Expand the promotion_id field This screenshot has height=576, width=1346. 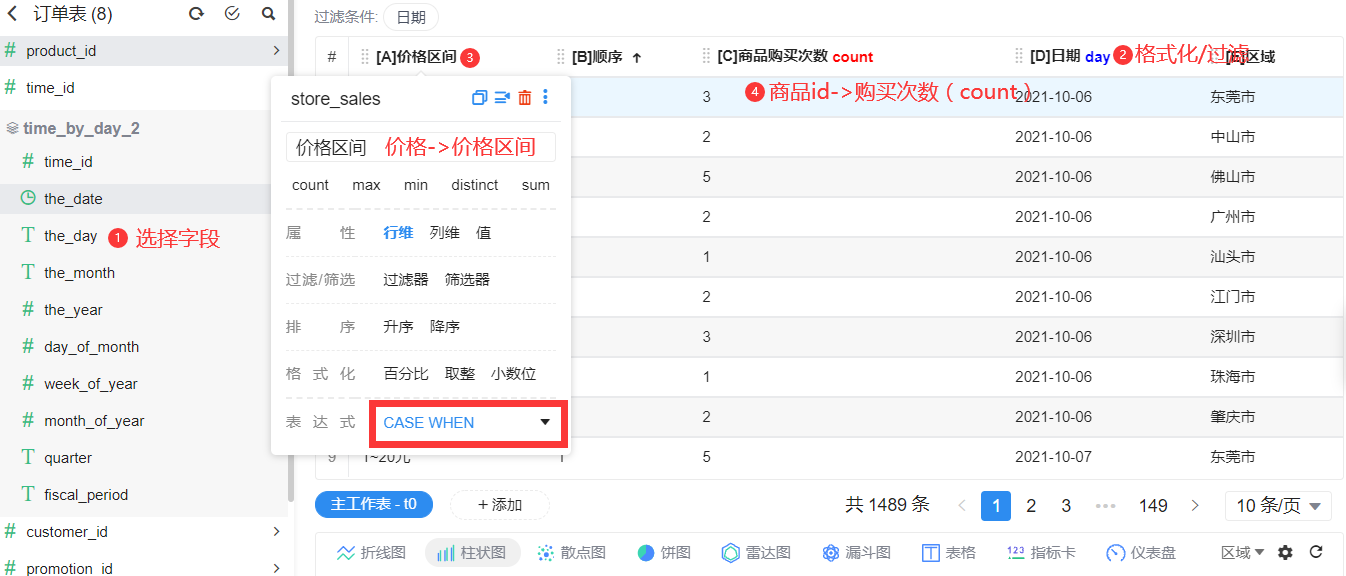tap(276, 568)
